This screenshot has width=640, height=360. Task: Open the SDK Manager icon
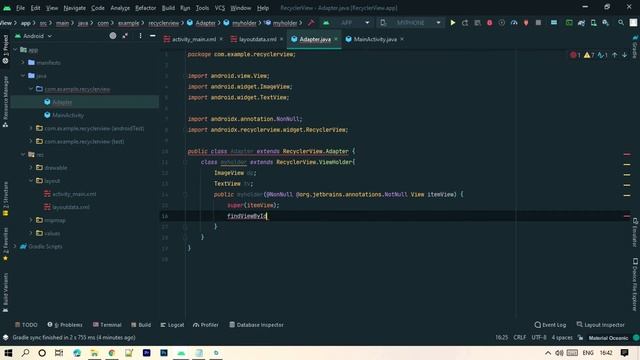(606, 23)
